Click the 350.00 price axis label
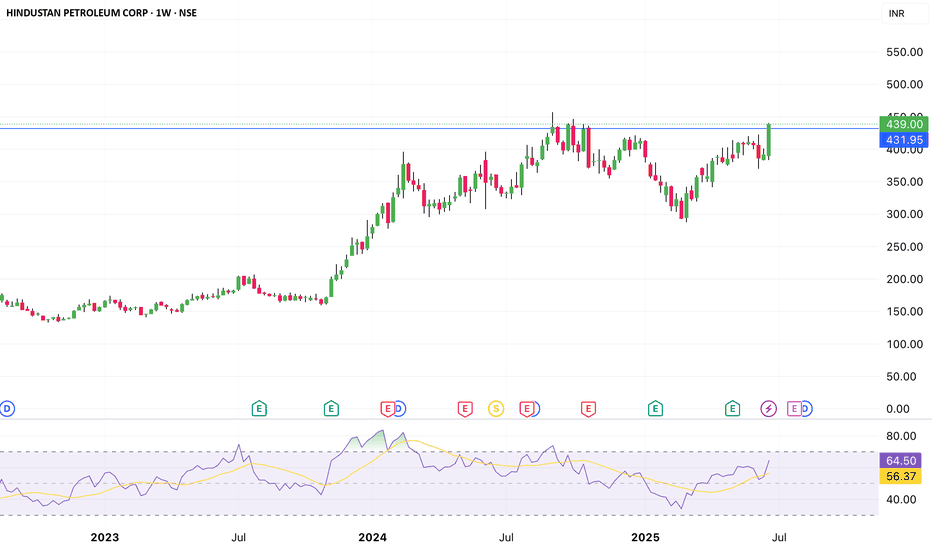 [x=905, y=182]
